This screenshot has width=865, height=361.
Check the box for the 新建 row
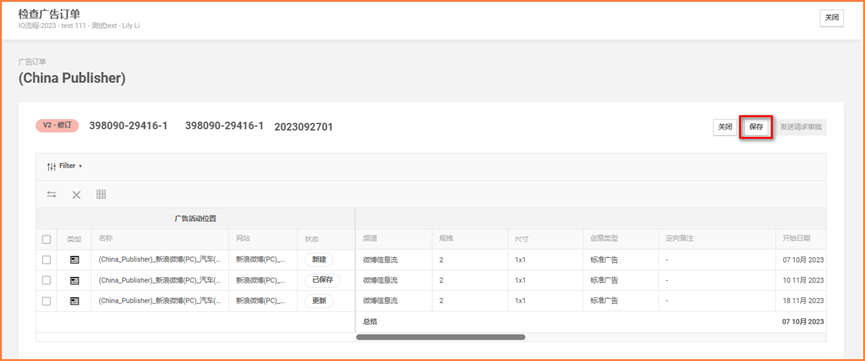(46, 259)
